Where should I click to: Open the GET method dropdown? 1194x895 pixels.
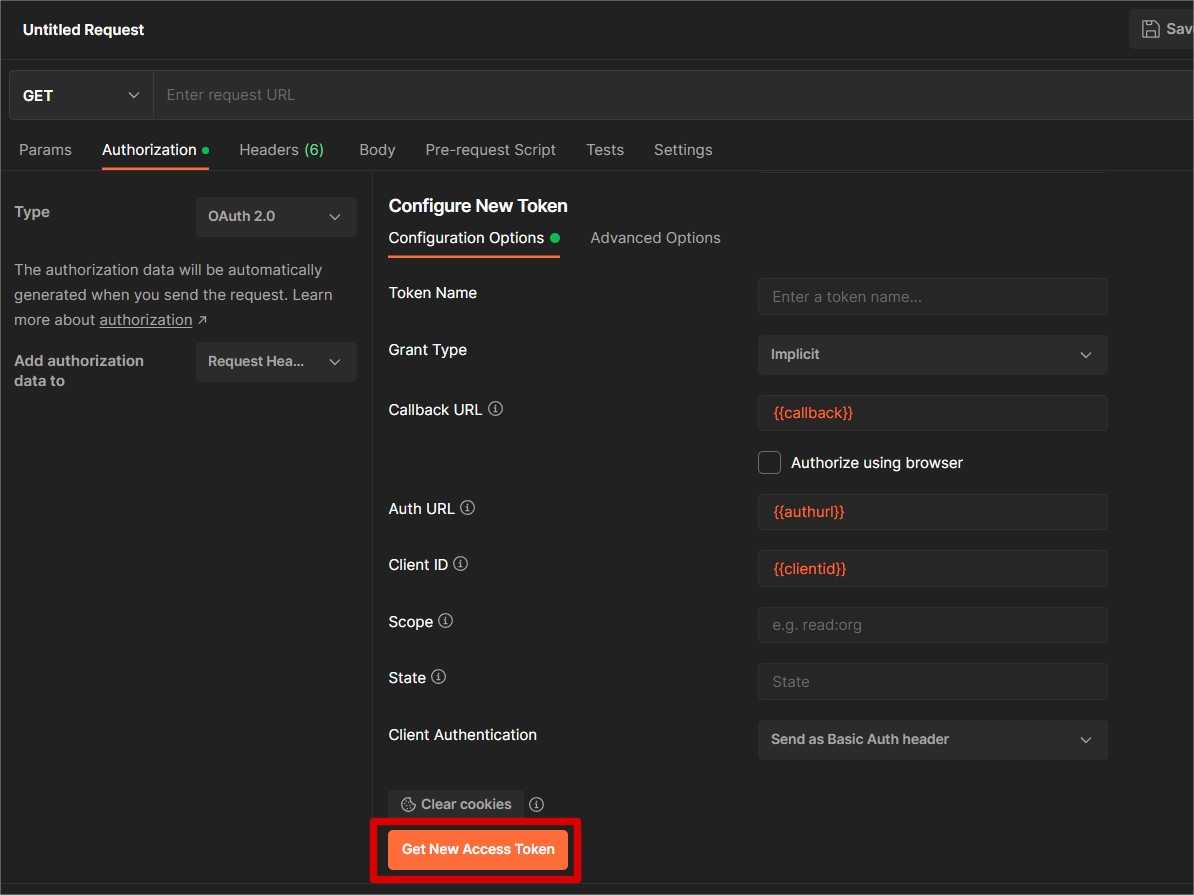tap(80, 95)
